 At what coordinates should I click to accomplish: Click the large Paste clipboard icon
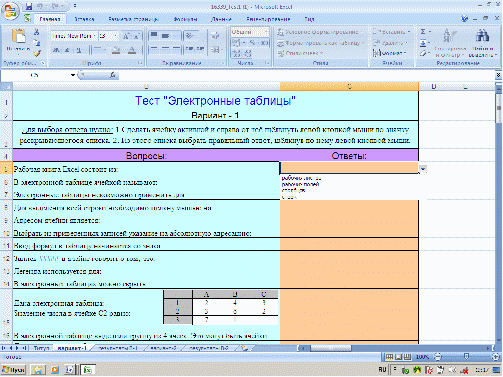pos(18,36)
